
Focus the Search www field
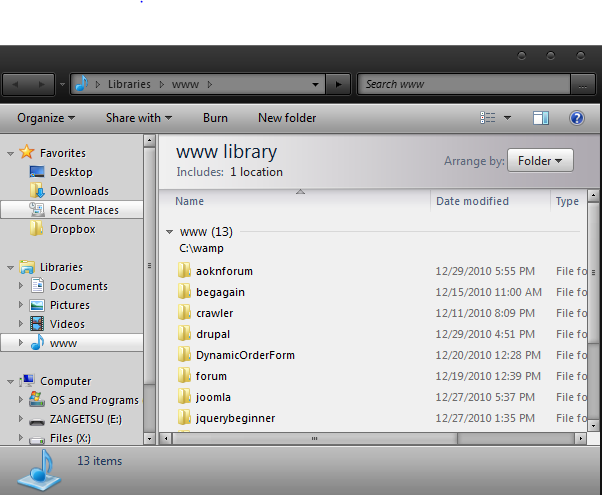(x=464, y=84)
